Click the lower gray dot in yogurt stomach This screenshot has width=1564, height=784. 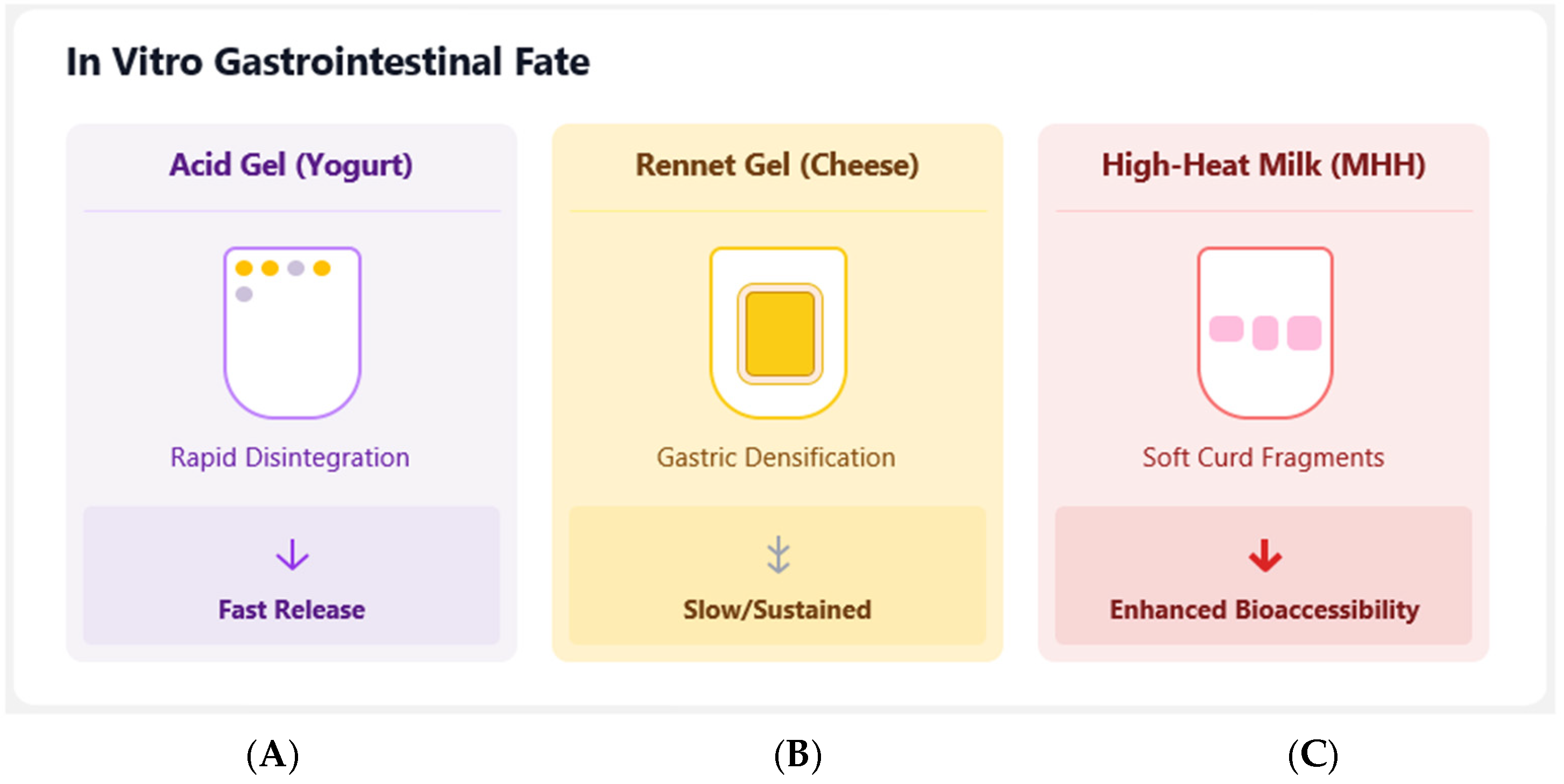[x=244, y=294]
